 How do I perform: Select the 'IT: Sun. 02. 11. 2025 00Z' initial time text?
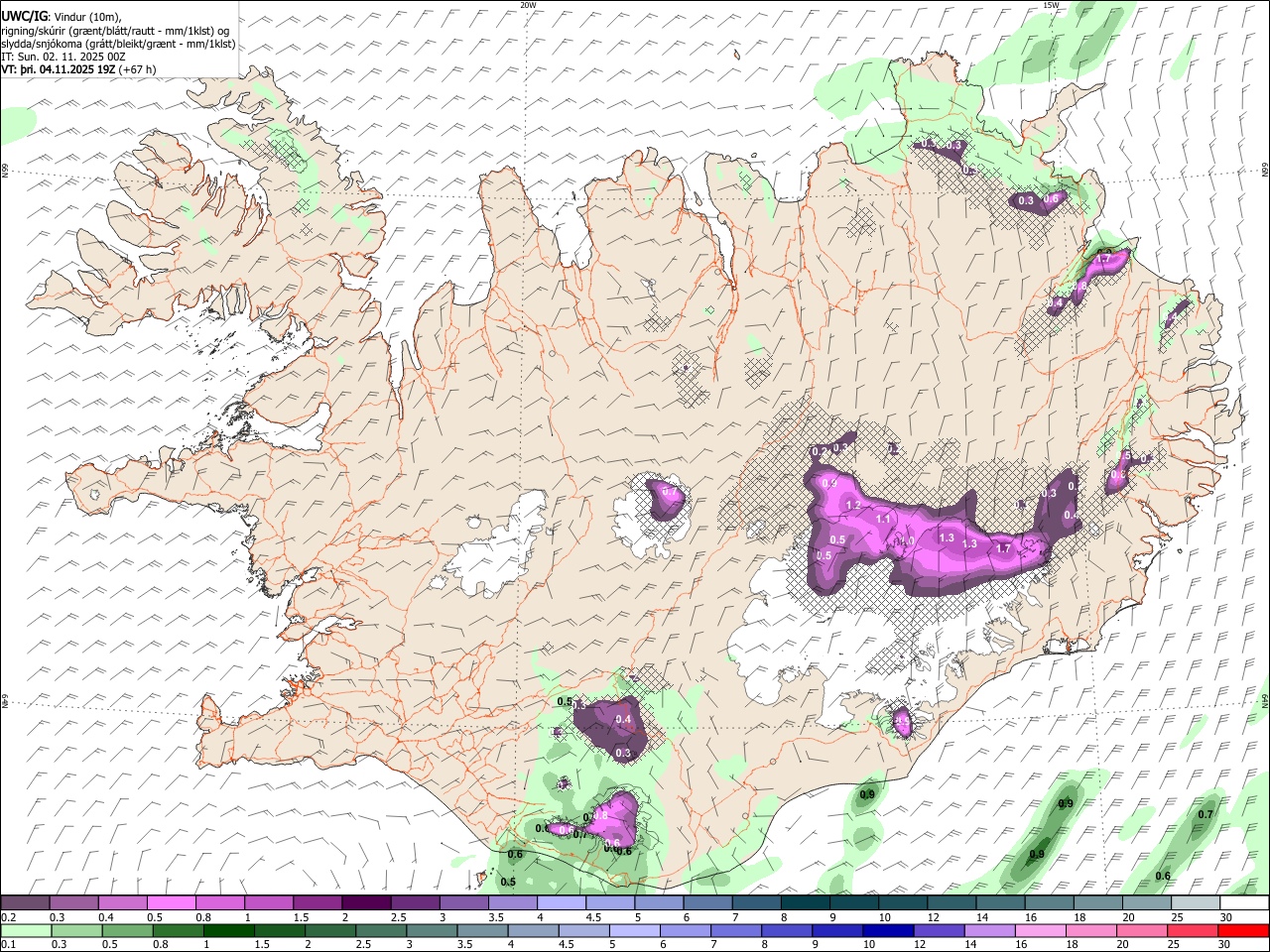coord(63,57)
